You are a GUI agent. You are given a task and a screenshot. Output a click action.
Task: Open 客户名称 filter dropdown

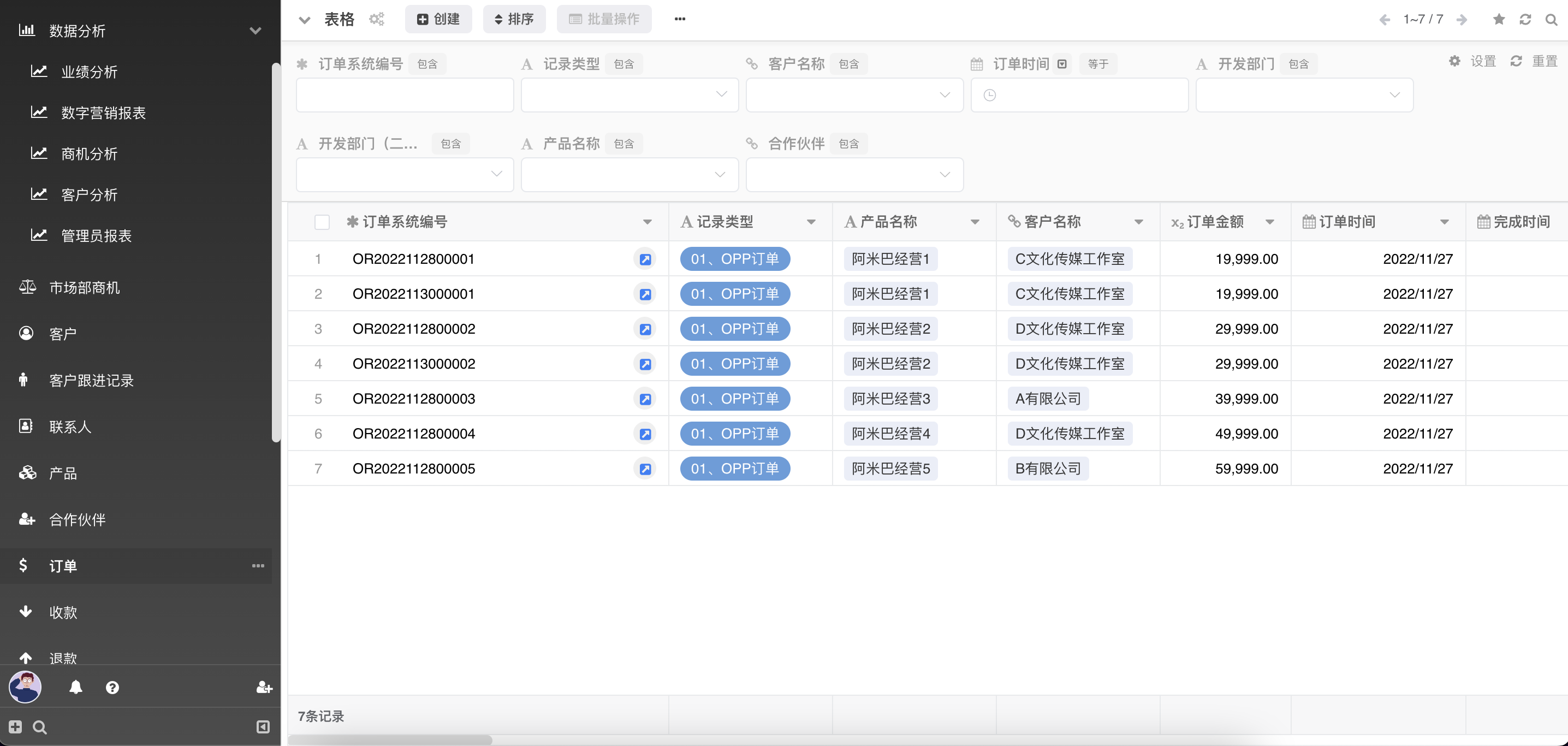[854, 95]
